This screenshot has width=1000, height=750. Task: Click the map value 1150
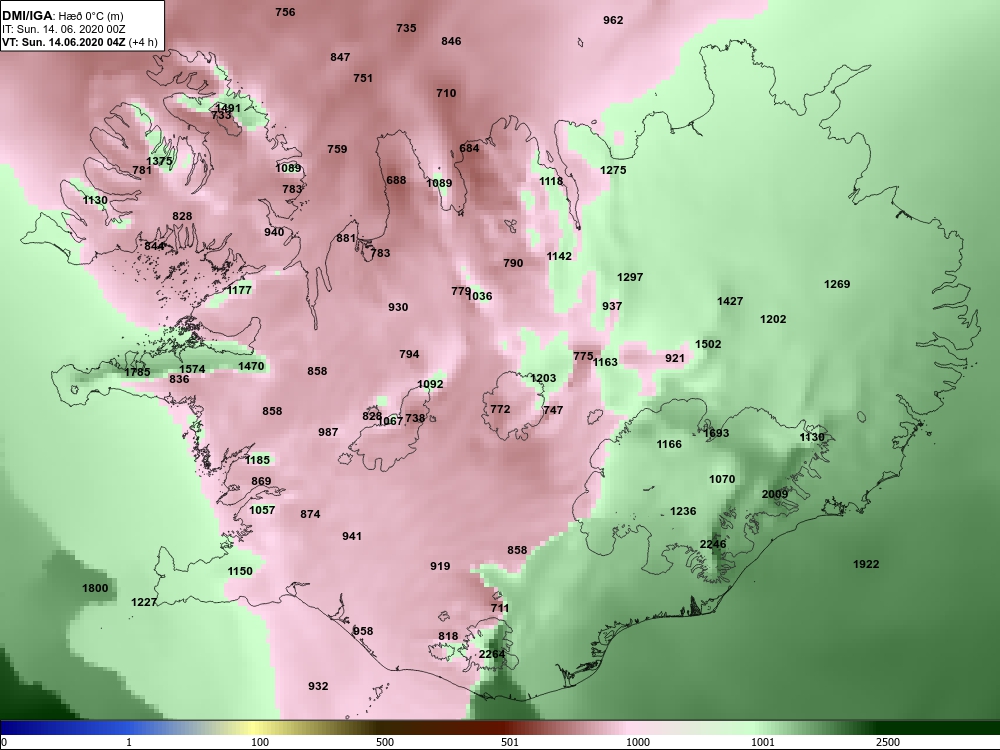(x=240, y=571)
